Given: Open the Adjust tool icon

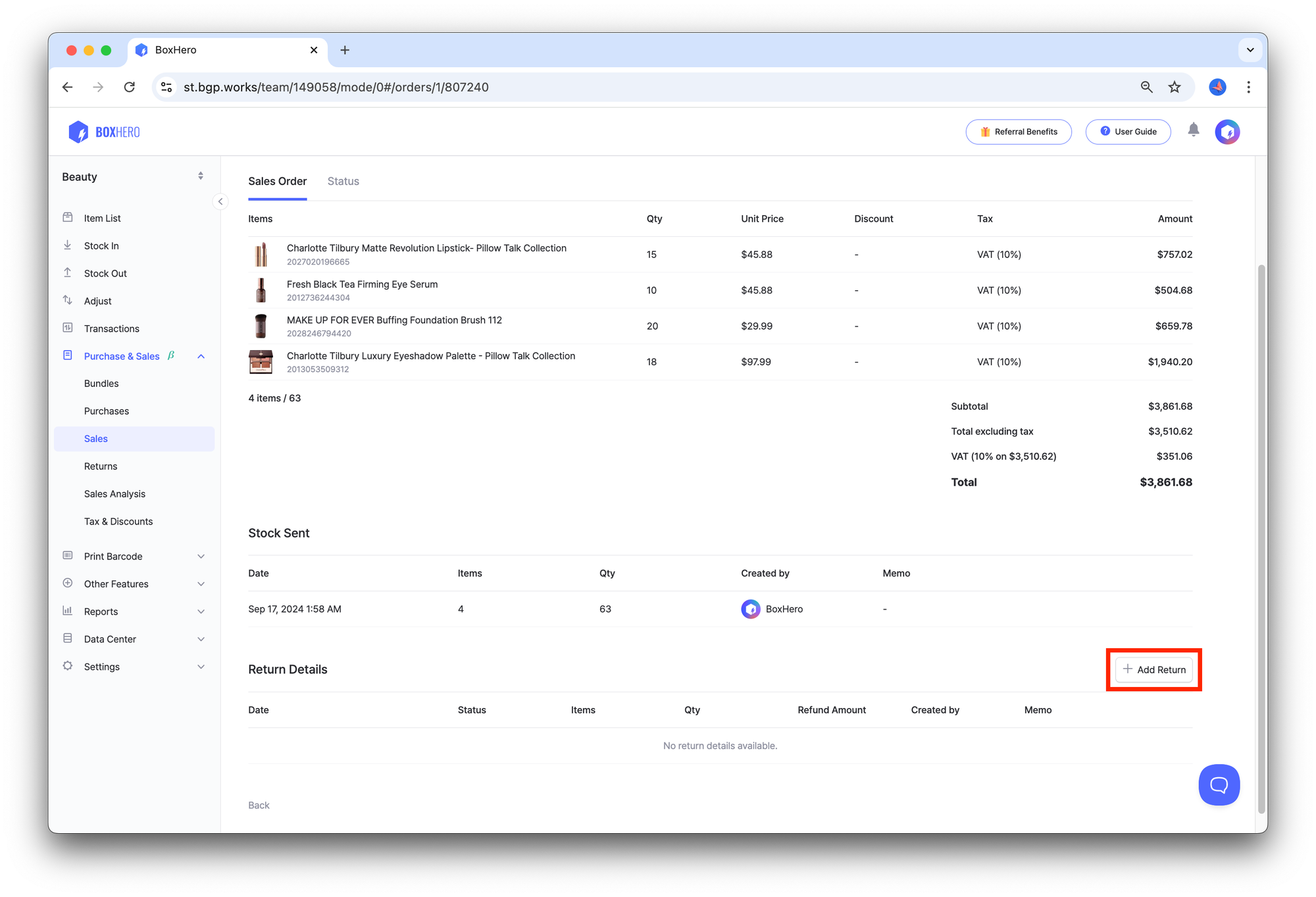Looking at the screenshot, I should click(x=68, y=301).
